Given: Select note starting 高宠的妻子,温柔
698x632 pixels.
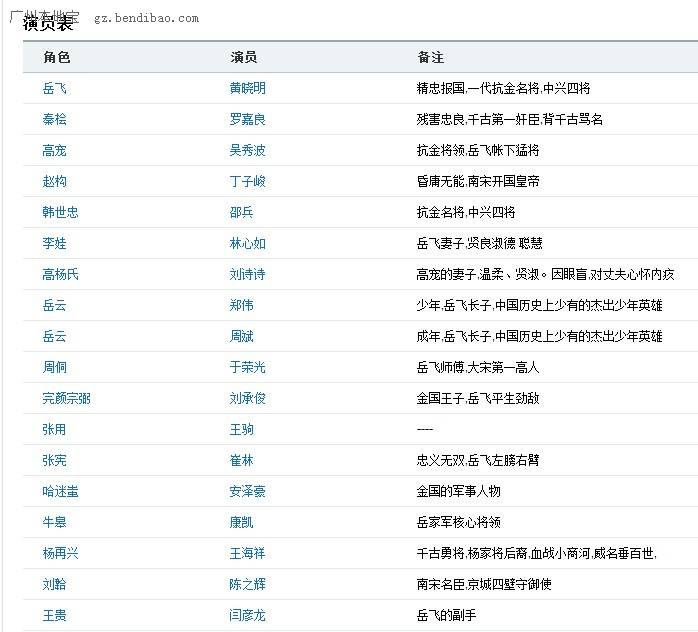Looking at the screenshot, I should click(545, 274).
